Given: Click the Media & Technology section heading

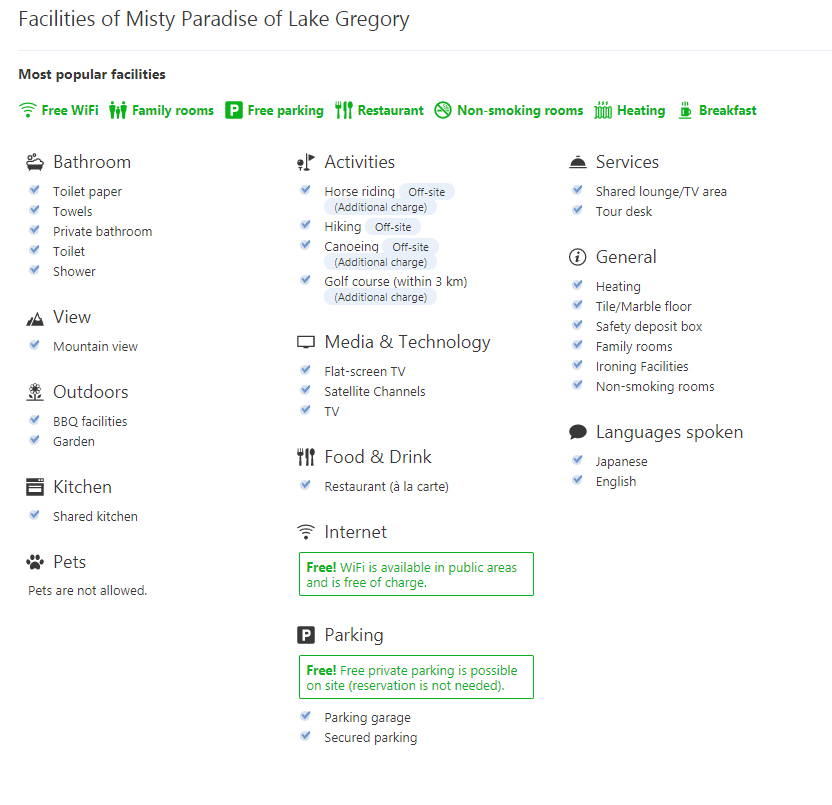Looking at the screenshot, I should 407,342.
